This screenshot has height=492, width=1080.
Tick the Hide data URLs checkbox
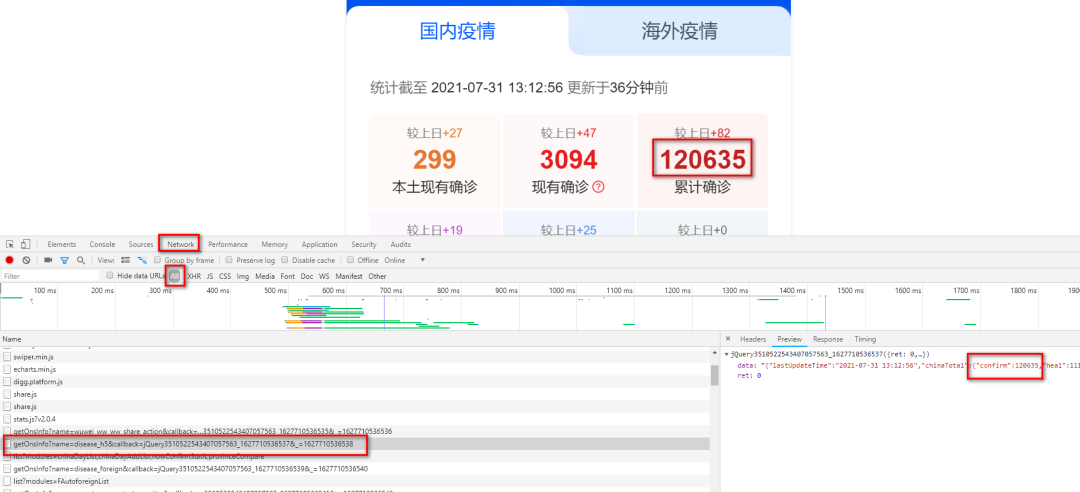[x=110, y=276]
